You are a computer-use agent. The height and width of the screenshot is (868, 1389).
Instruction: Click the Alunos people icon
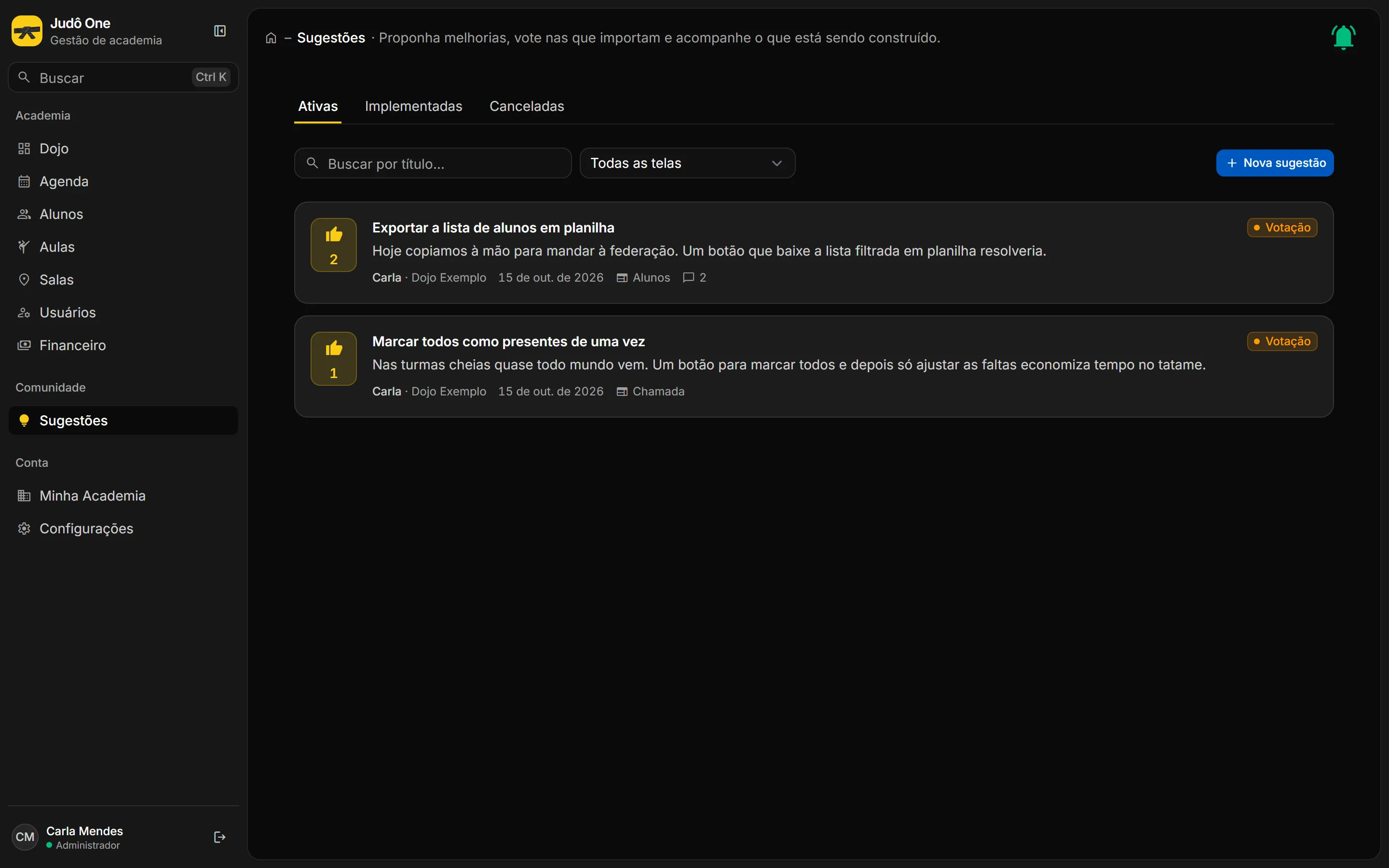pos(24,214)
